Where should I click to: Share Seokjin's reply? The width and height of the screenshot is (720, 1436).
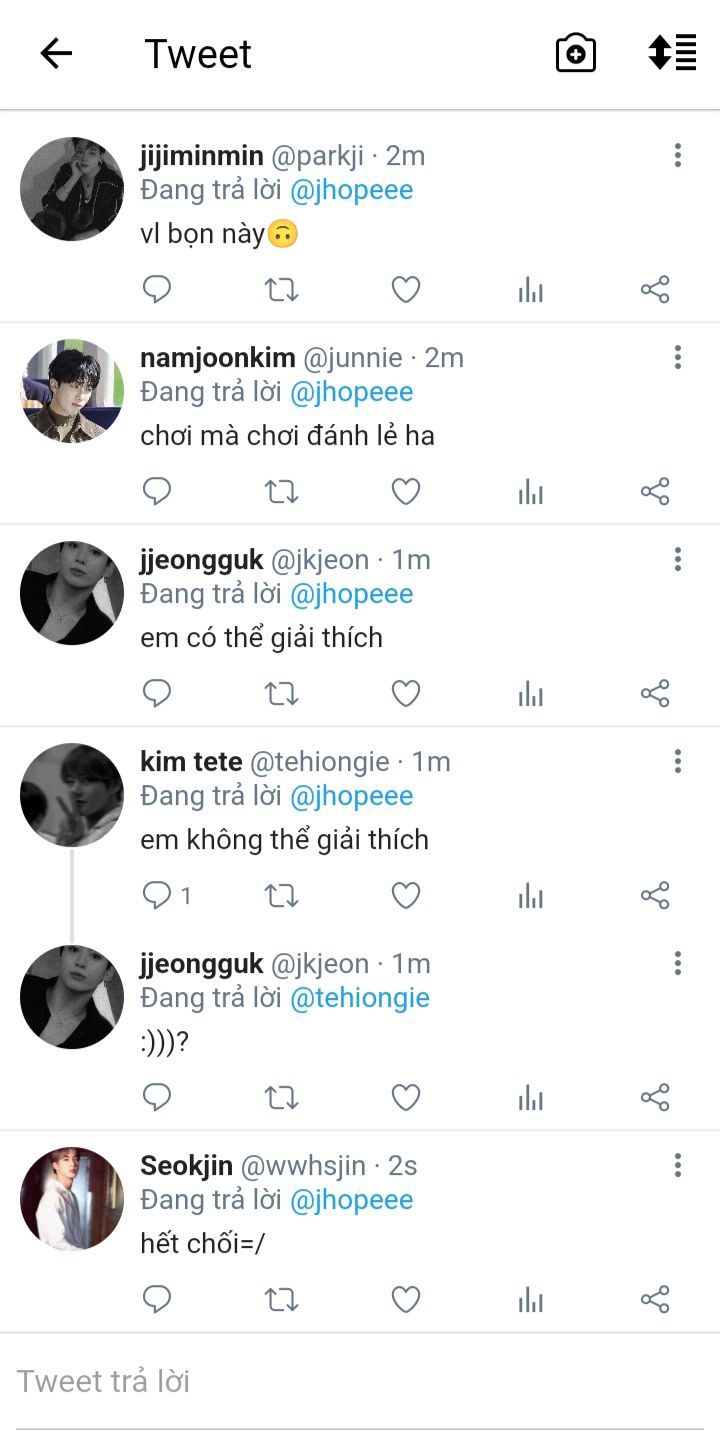coord(655,1300)
